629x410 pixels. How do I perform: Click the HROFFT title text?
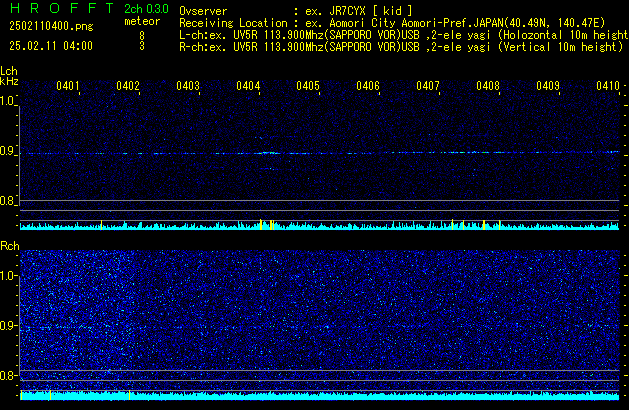pos(62,8)
